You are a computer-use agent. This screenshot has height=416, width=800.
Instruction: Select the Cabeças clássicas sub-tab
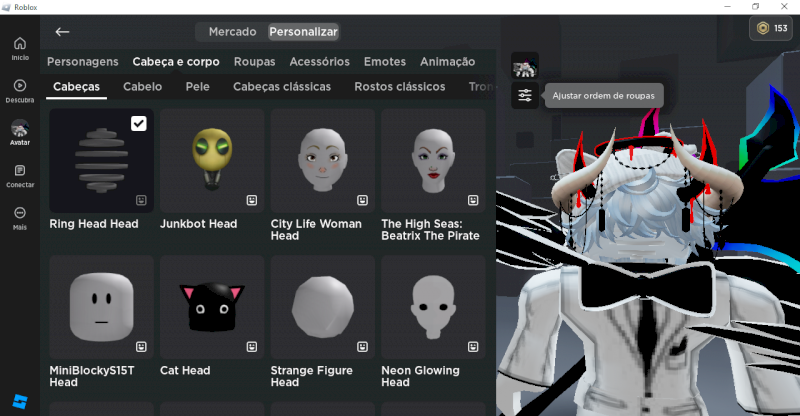click(282, 87)
